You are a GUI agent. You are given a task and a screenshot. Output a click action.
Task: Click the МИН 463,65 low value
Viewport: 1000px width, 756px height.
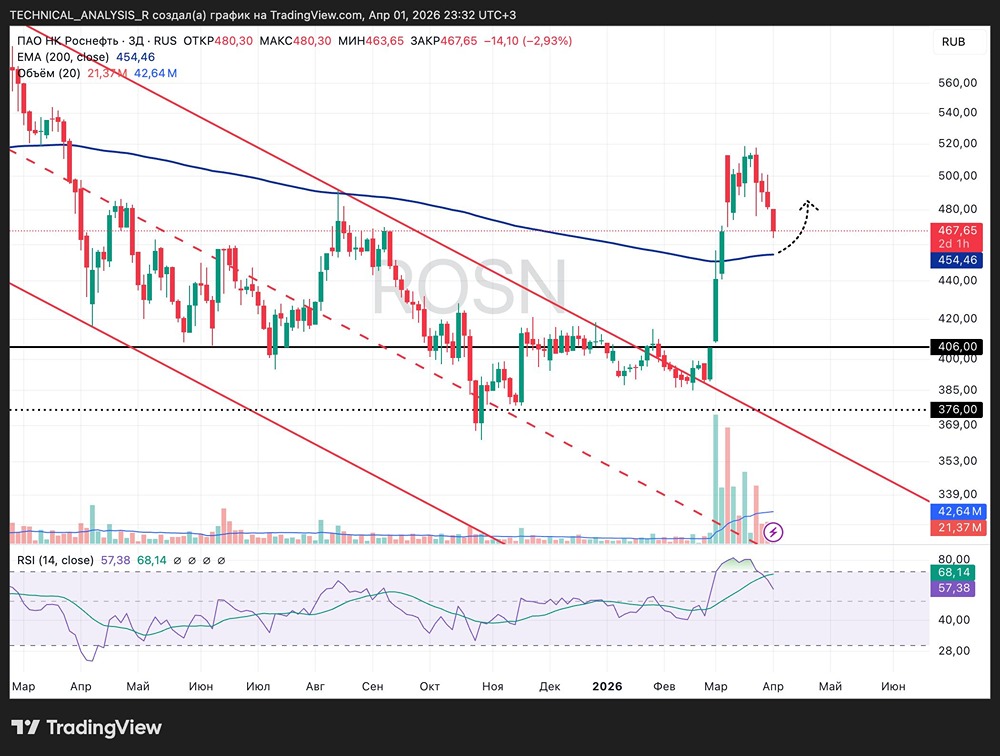[371, 41]
